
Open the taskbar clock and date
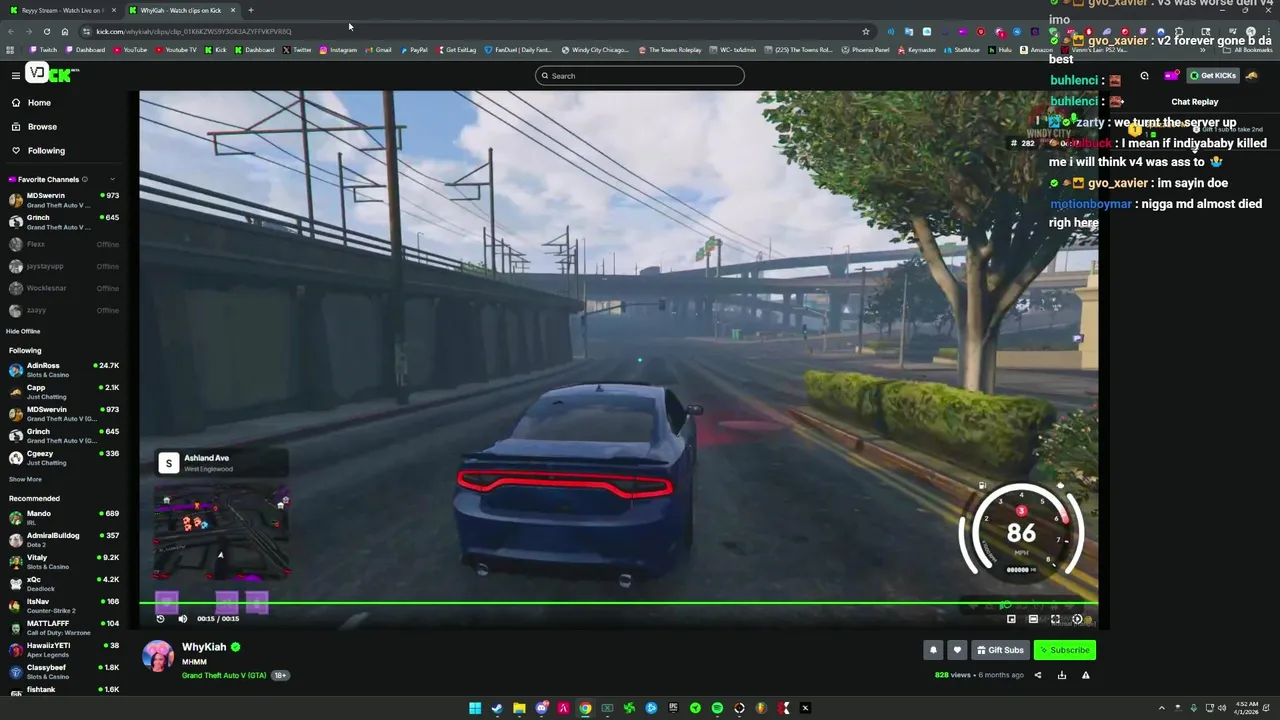coord(1247,708)
